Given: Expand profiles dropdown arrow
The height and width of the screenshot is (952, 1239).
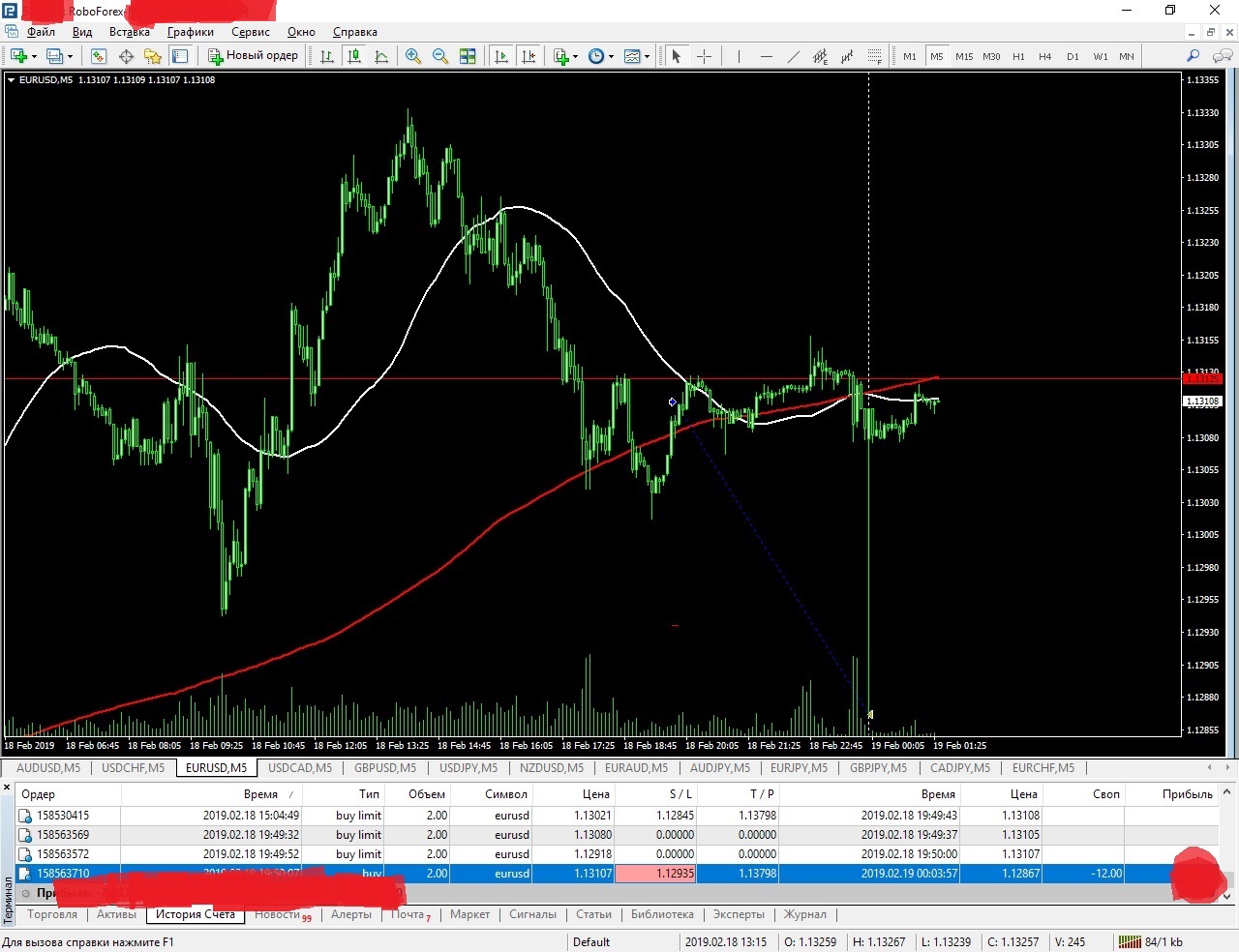Looking at the screenshot, I should (x=71, y=56).
